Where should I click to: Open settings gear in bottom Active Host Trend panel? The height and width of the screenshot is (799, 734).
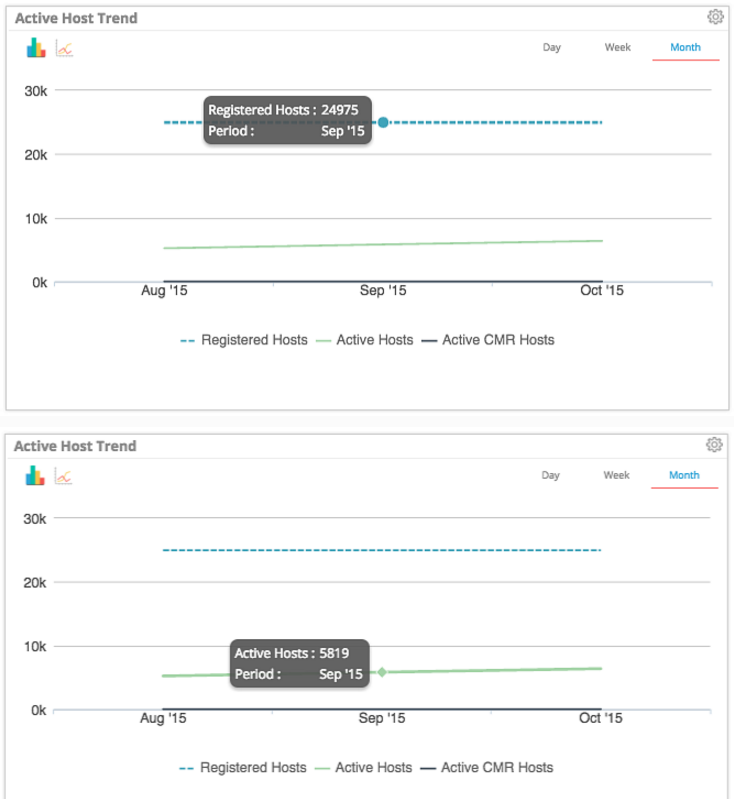point(714,445)
